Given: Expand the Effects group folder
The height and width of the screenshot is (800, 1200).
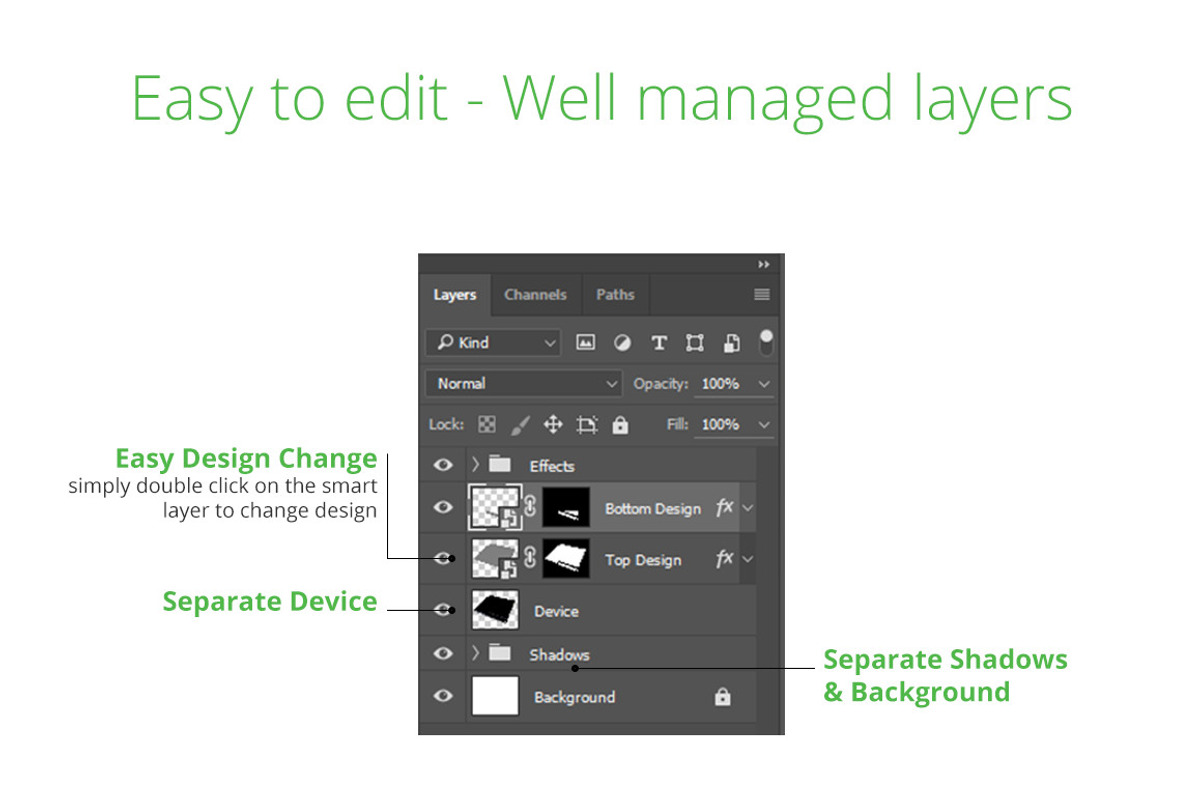Looking at the screenshot, I should tap(476, 465).
